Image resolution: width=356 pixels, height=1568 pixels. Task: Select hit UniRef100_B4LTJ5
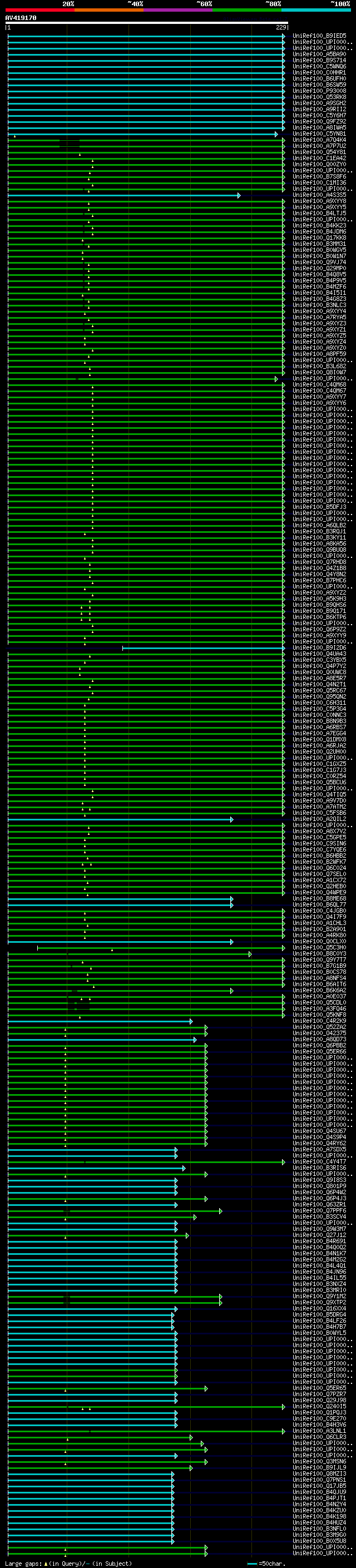click(319, 214)
